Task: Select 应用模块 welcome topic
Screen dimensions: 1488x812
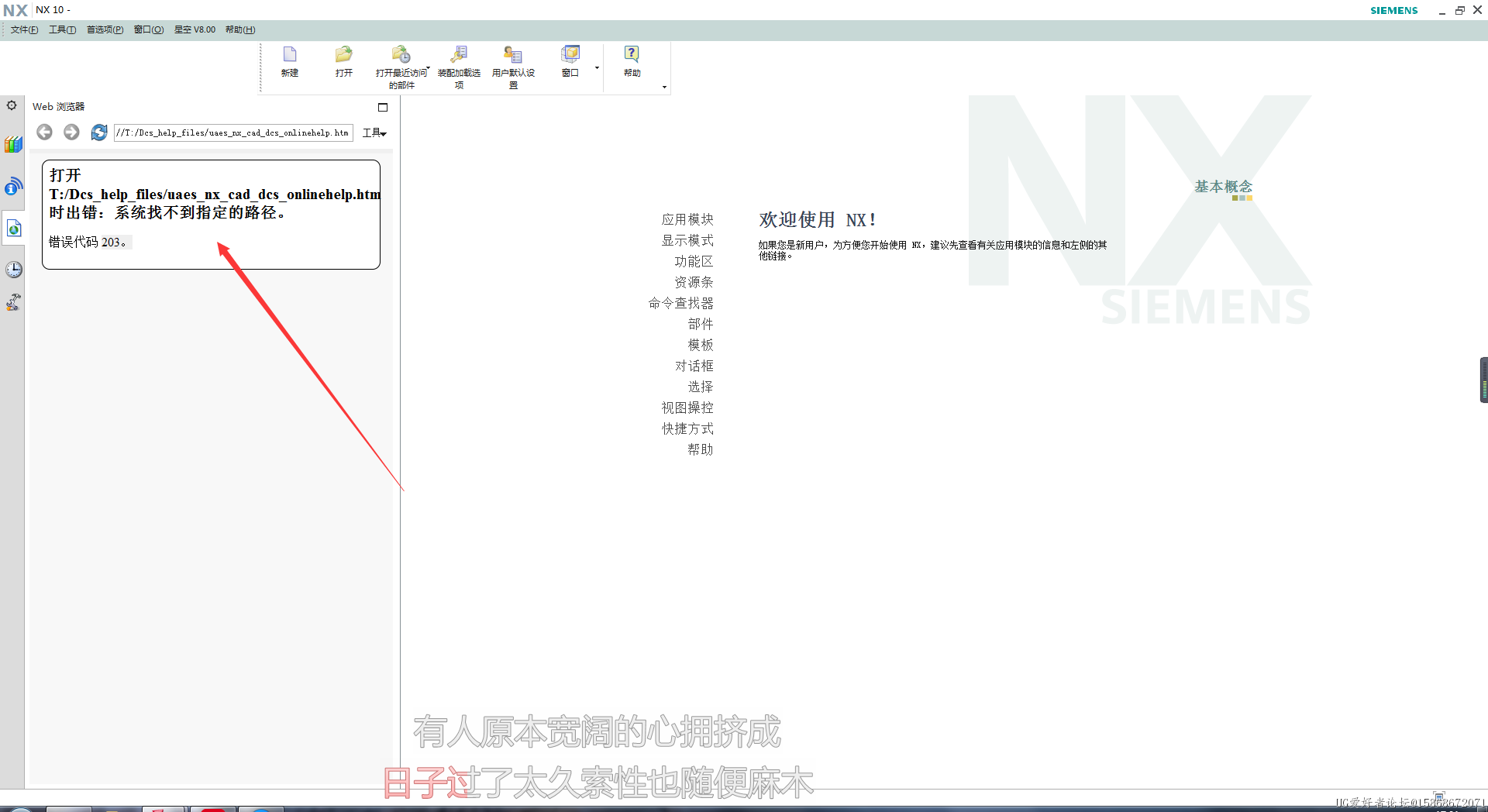Action: [687, 219]
